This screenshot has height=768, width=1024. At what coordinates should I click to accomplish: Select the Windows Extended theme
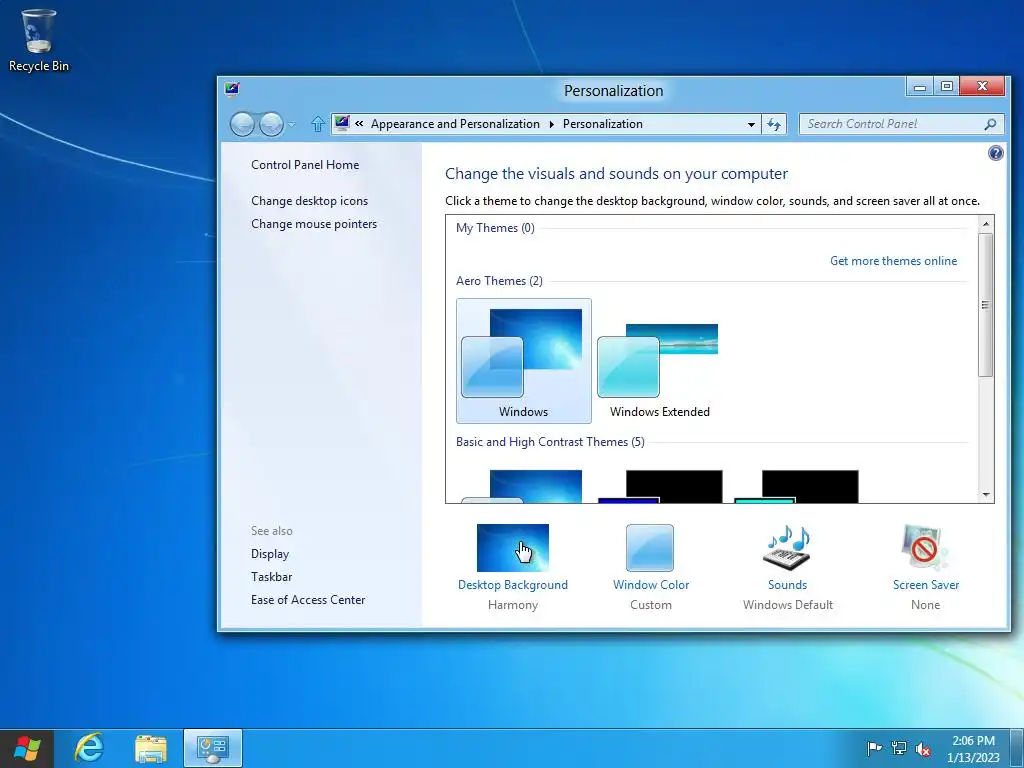(660, 361)
